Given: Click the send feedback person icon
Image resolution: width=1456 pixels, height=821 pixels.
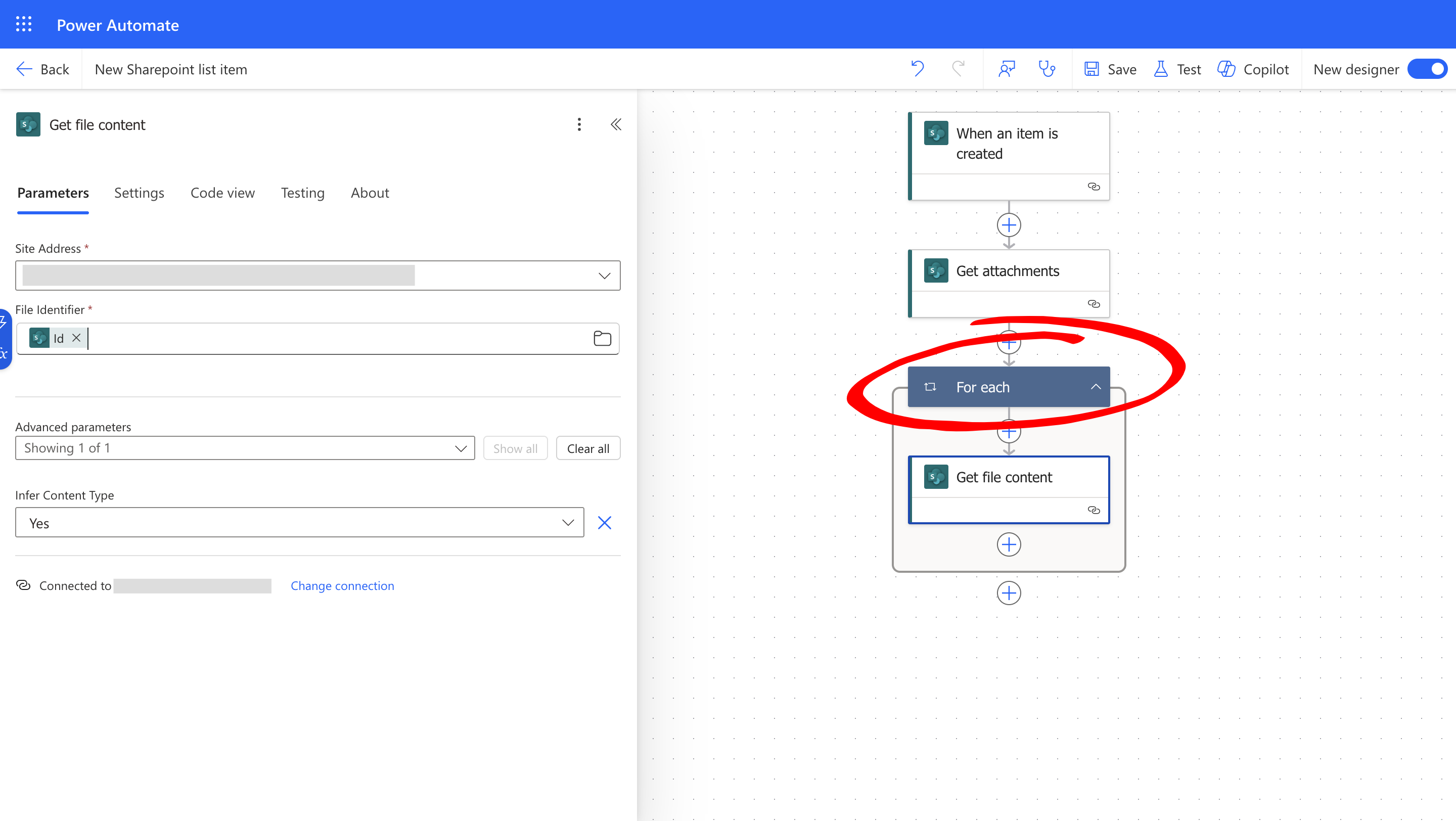Looking at the screenshot, I should 1007,69.
